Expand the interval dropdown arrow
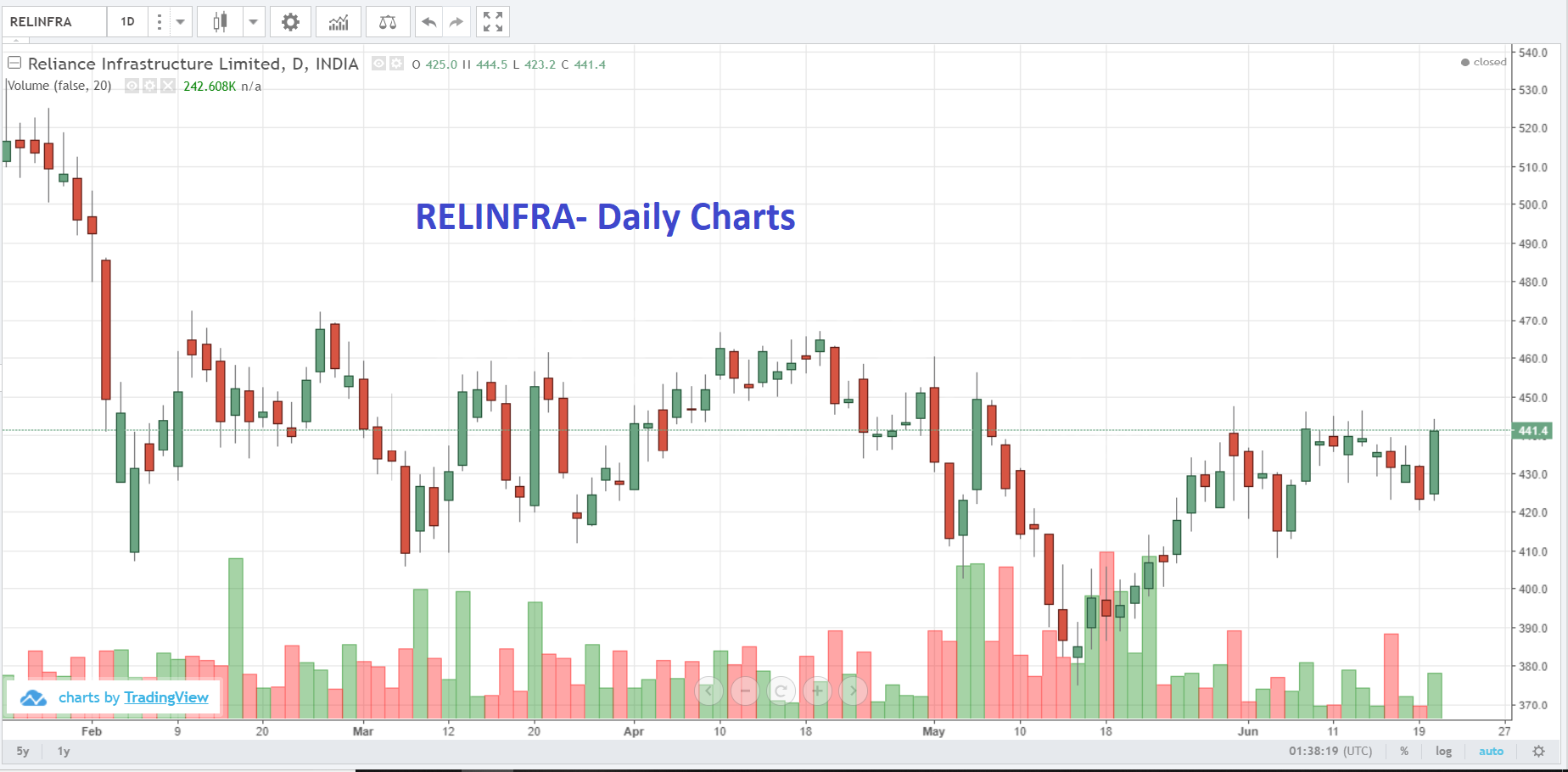 (180, 22)
